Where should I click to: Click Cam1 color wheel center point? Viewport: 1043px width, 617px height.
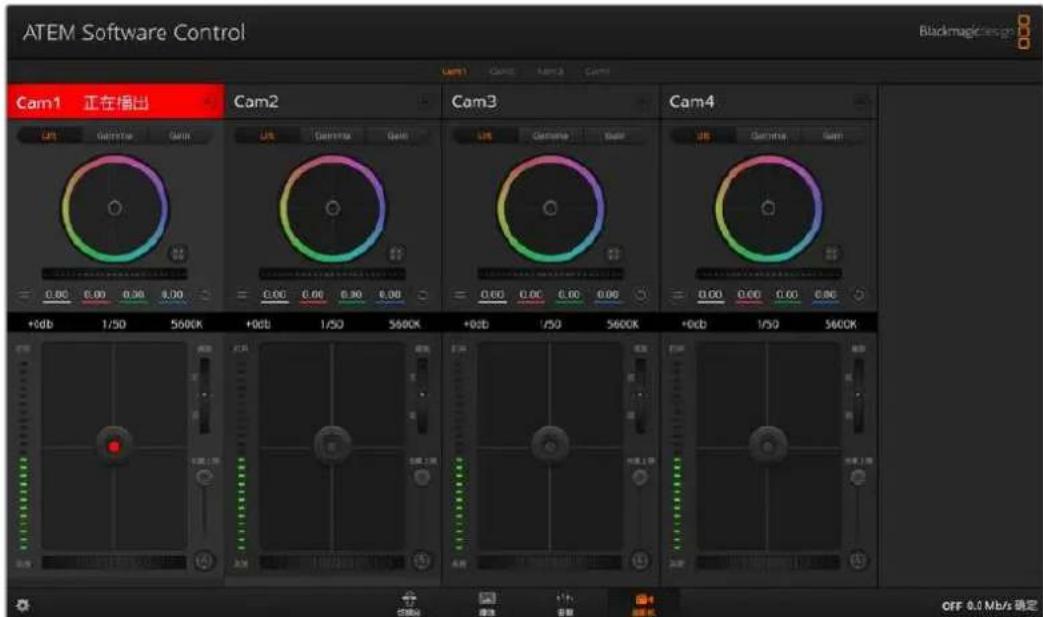pos(114,208)
